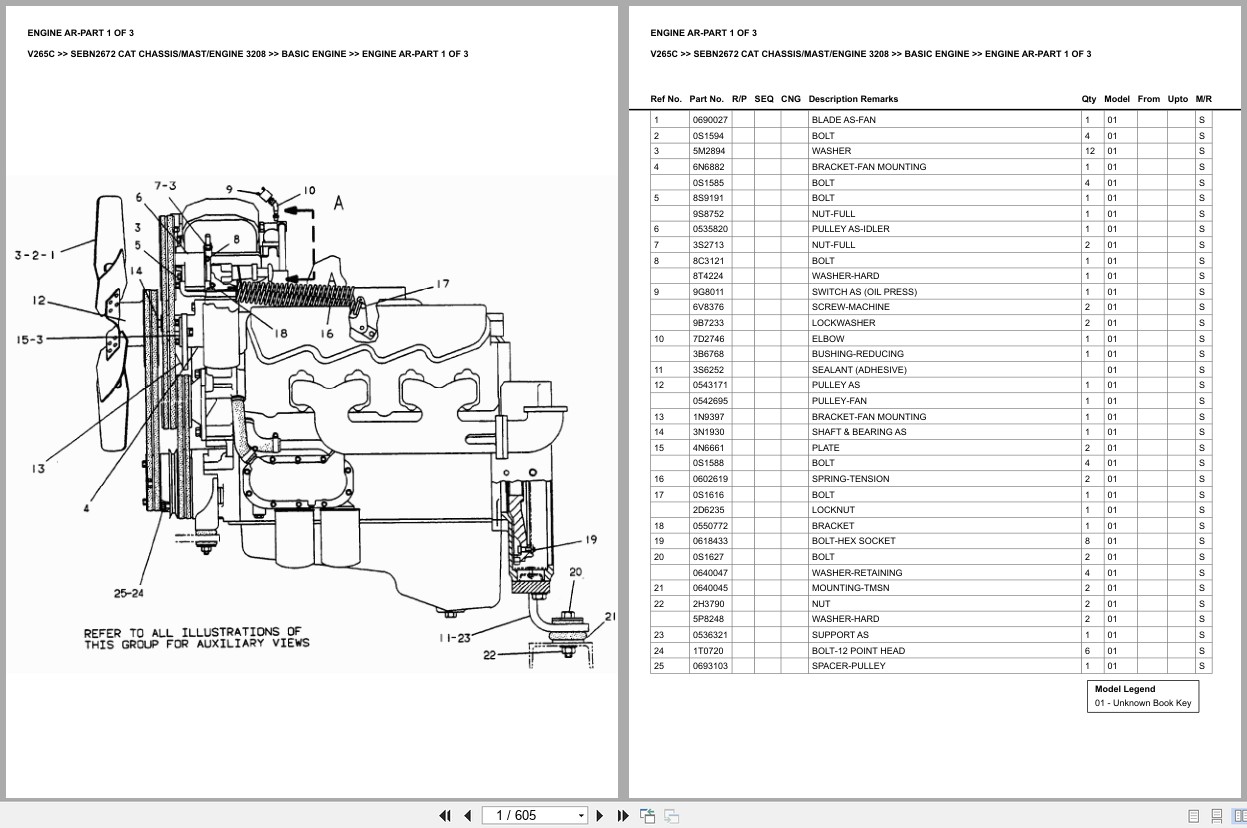The height and width of the screenshot is (828, 1247).
Task: Click the SEBN2672 CAT CHASSIS/MAST/ENGINE 3208 link
Action: click(789, 54)
